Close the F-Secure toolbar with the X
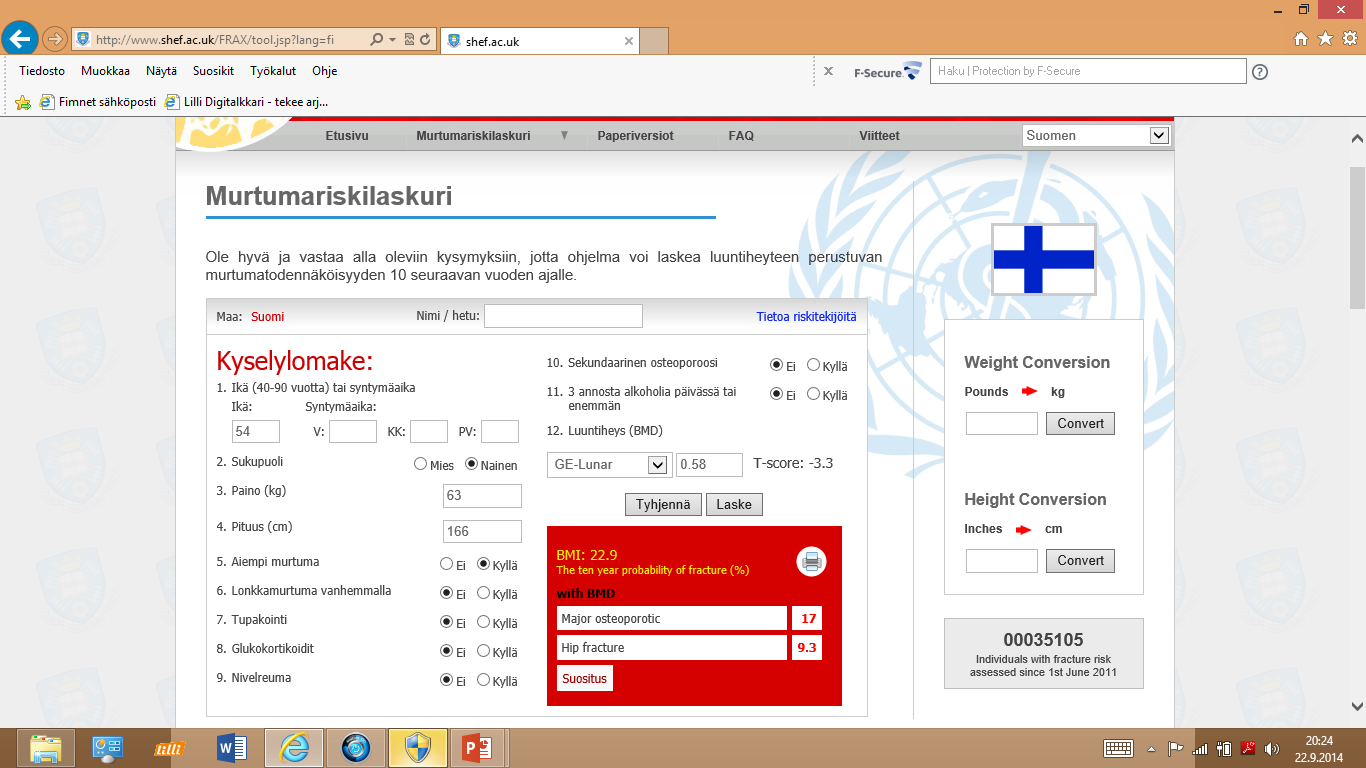Image resolution: width=1366 pixels, height=768 pixels. pos(828,71)
